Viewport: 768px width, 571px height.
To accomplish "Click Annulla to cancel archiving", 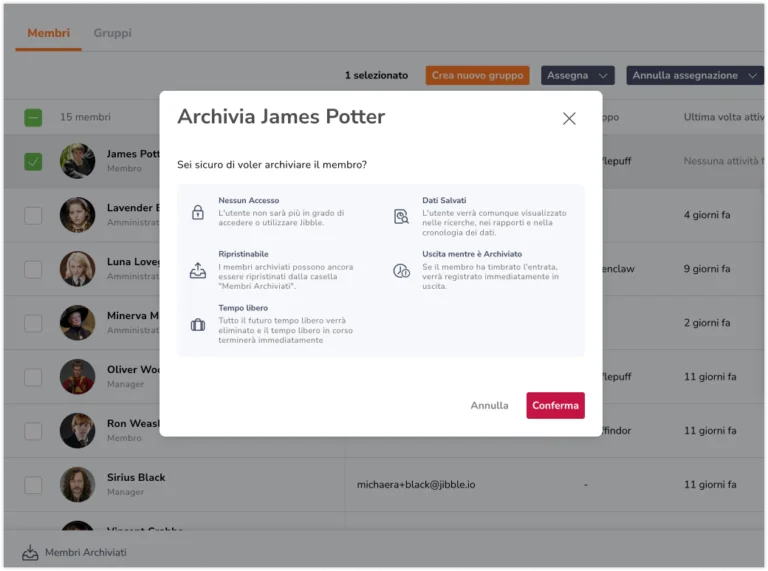I will 489,405.
